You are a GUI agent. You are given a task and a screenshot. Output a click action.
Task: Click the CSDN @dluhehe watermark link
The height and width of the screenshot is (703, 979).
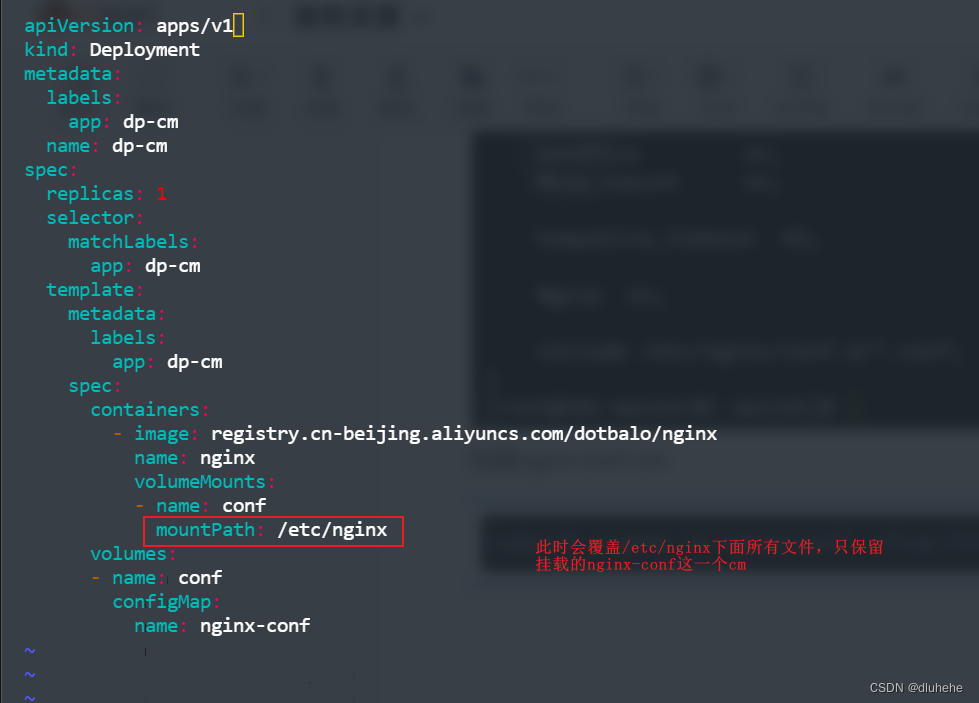(917, 688)
